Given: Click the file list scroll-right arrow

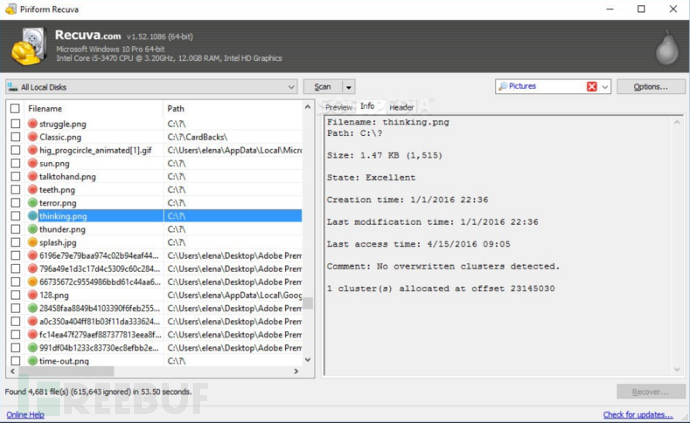Looking at the screenshot, I should click(296, 371).
